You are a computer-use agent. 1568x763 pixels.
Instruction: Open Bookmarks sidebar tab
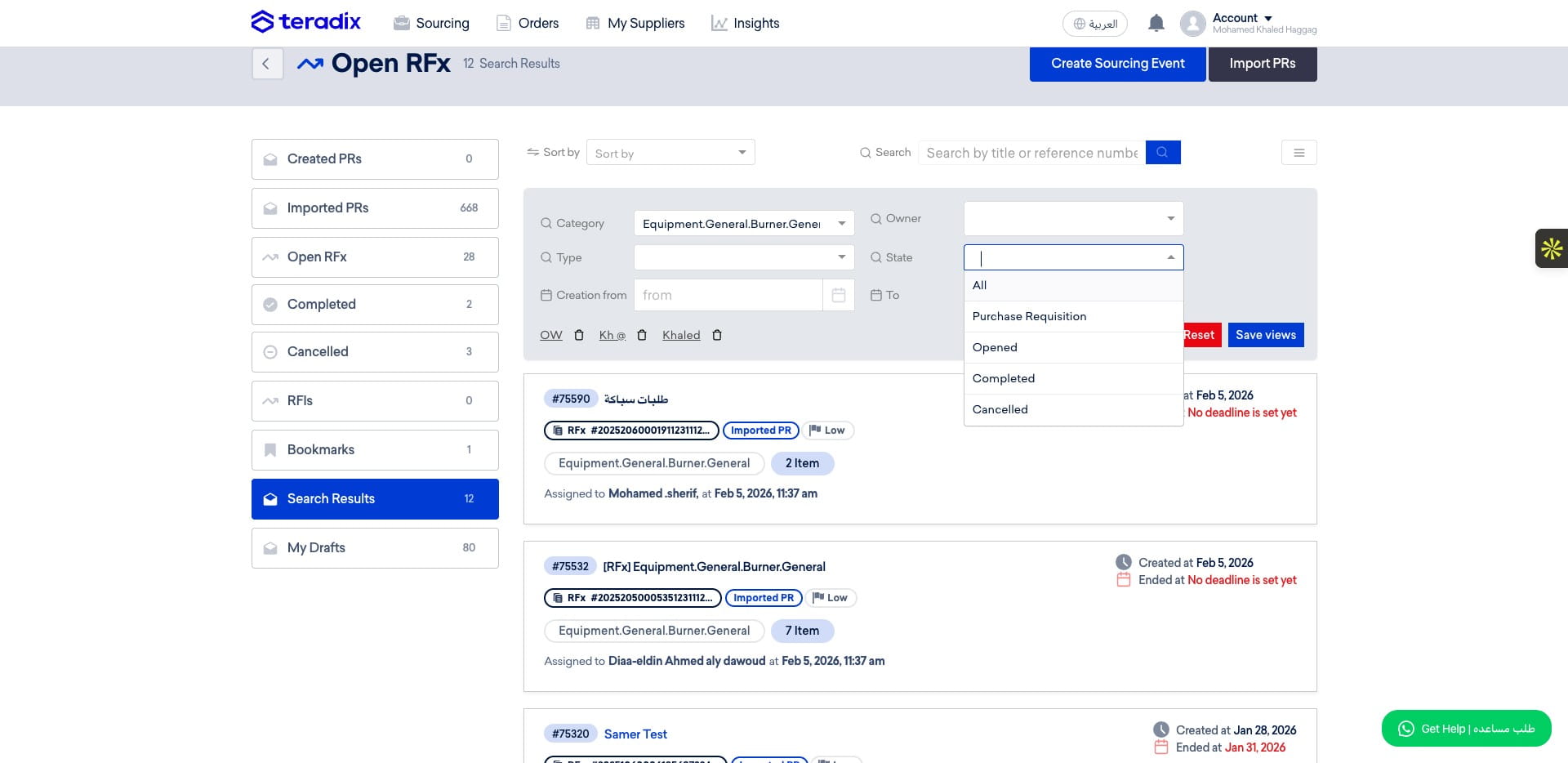tap(375, 450)
